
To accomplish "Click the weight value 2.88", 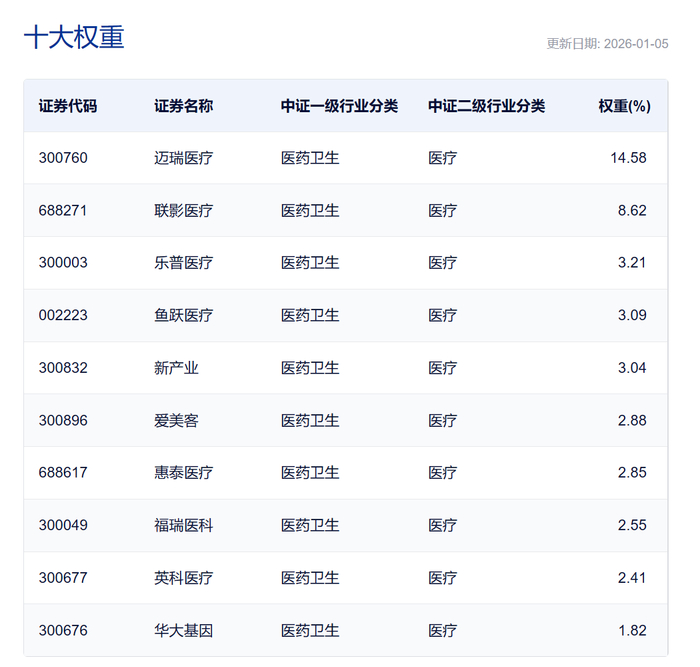I will (x=632, y=421).
